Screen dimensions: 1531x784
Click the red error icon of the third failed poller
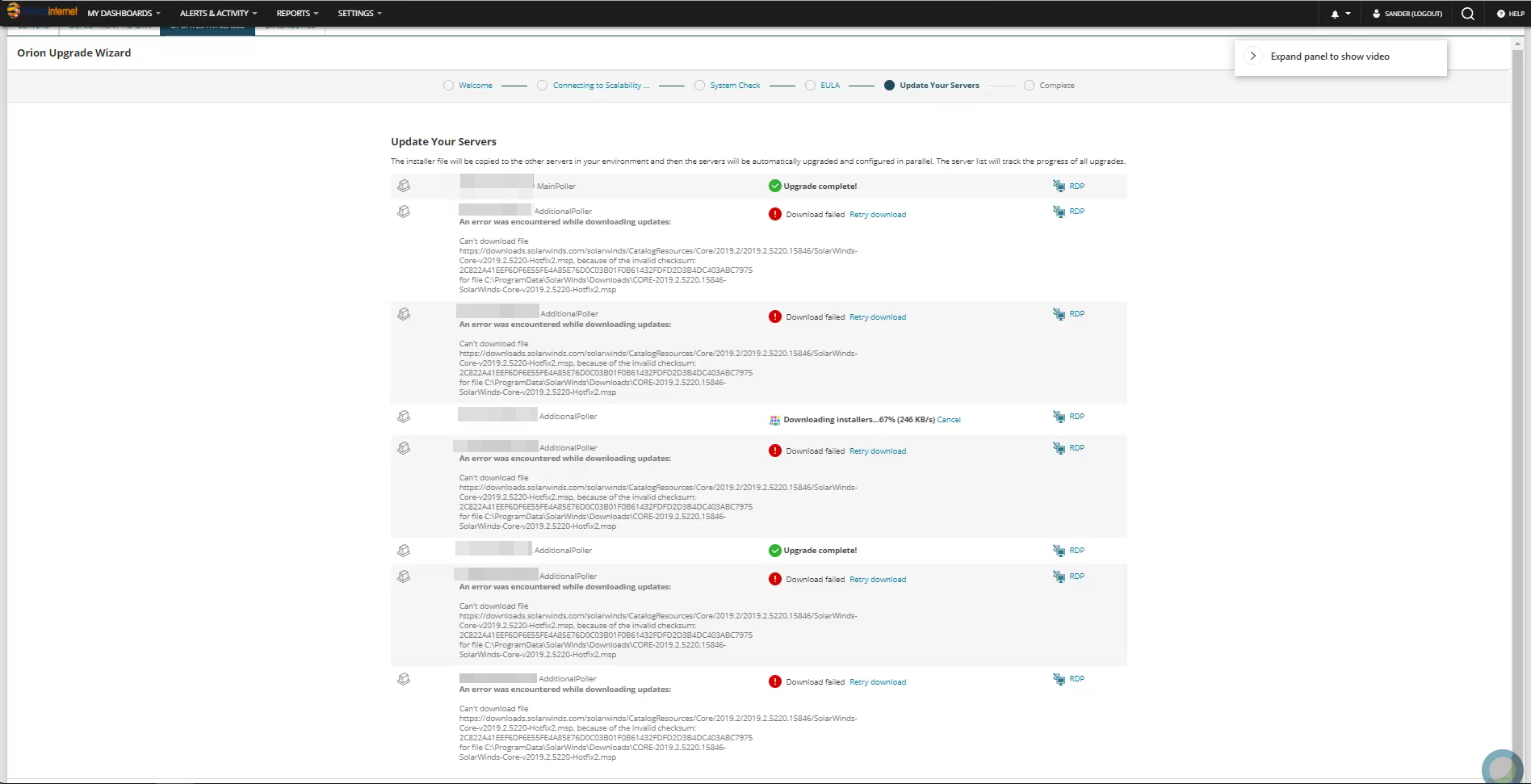(x=775, y=451)
